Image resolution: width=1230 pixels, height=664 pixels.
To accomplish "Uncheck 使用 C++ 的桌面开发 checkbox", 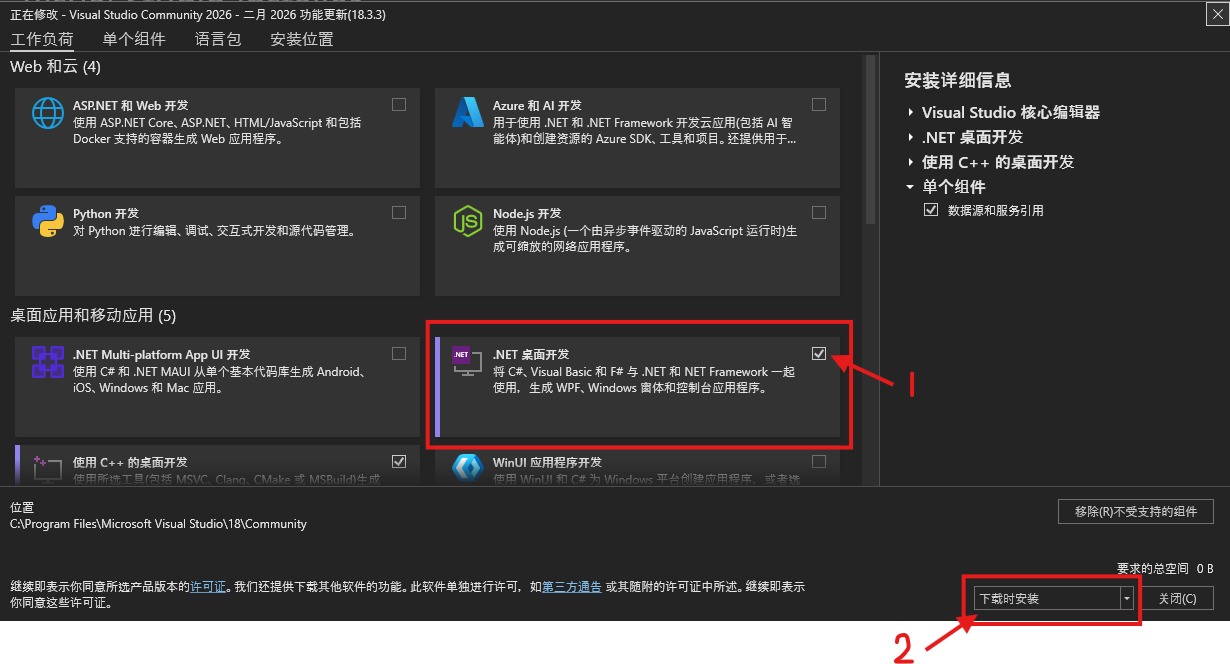I will [x=399, y=461].
